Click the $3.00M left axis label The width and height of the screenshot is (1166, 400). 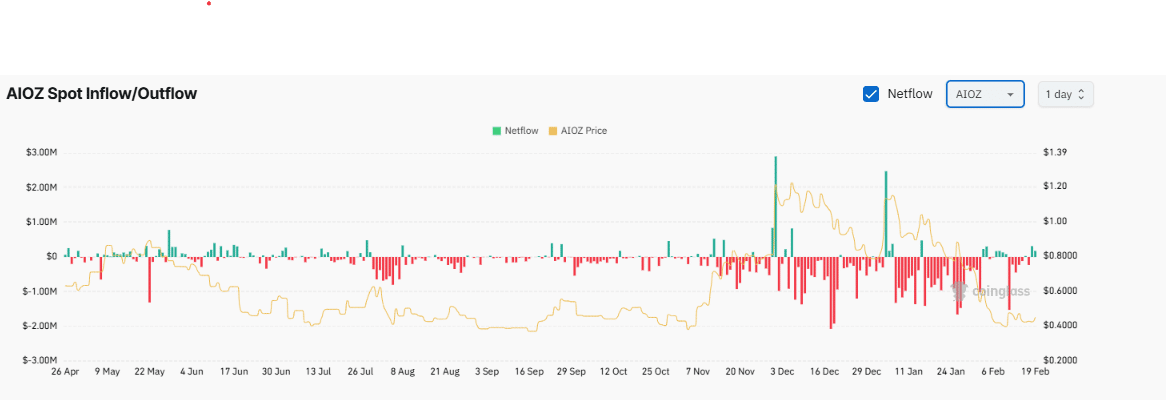point(41,152)
